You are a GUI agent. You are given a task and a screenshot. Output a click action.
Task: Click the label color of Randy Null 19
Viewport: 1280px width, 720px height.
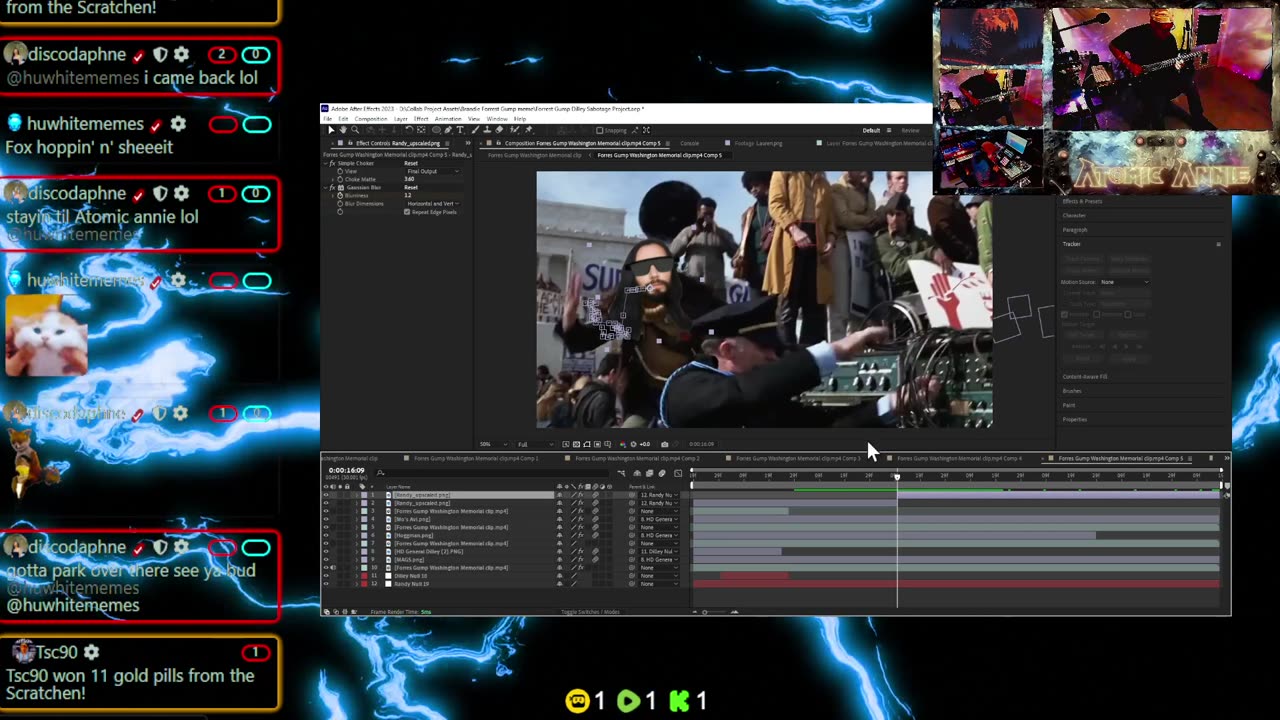pos(364,584)
